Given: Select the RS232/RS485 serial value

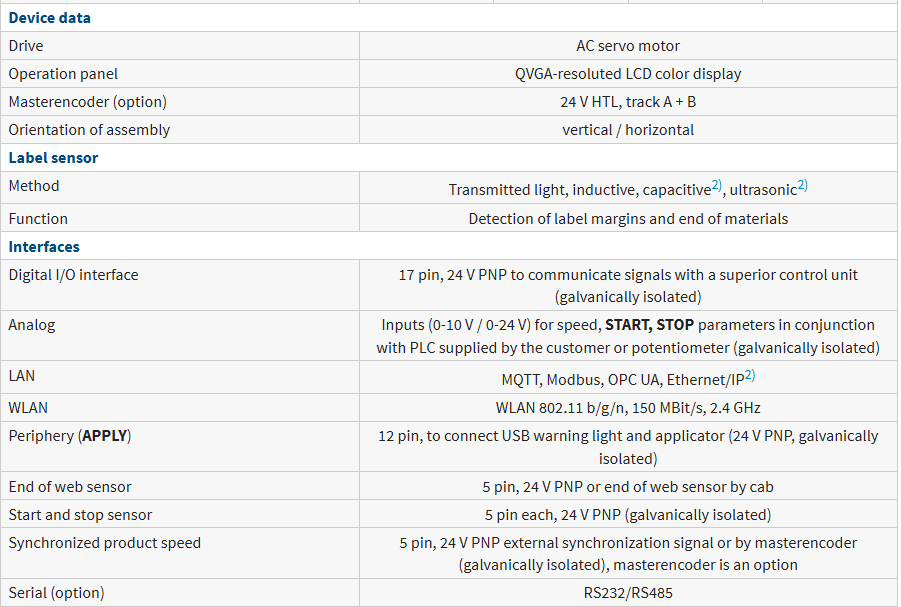Looking at the screenshot, I should point(628,593).
